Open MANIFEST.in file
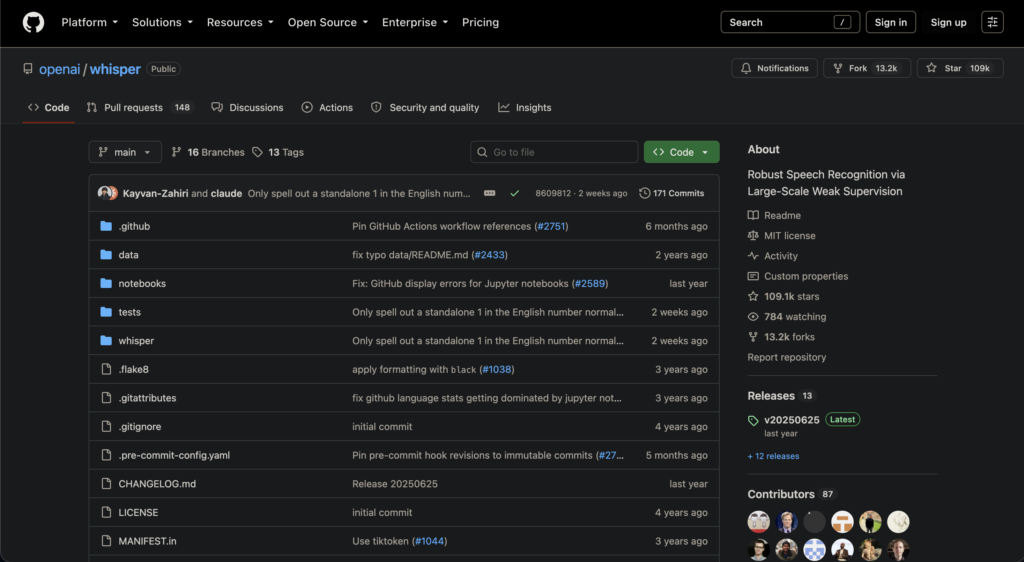 (148, 541)
